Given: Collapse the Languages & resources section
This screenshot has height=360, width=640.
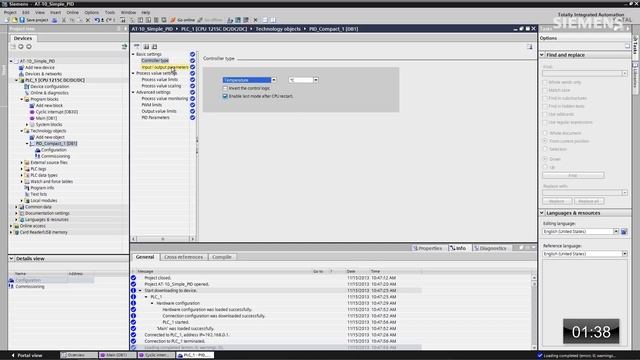Looking at the screenshot, I should [x=542, y=213].
